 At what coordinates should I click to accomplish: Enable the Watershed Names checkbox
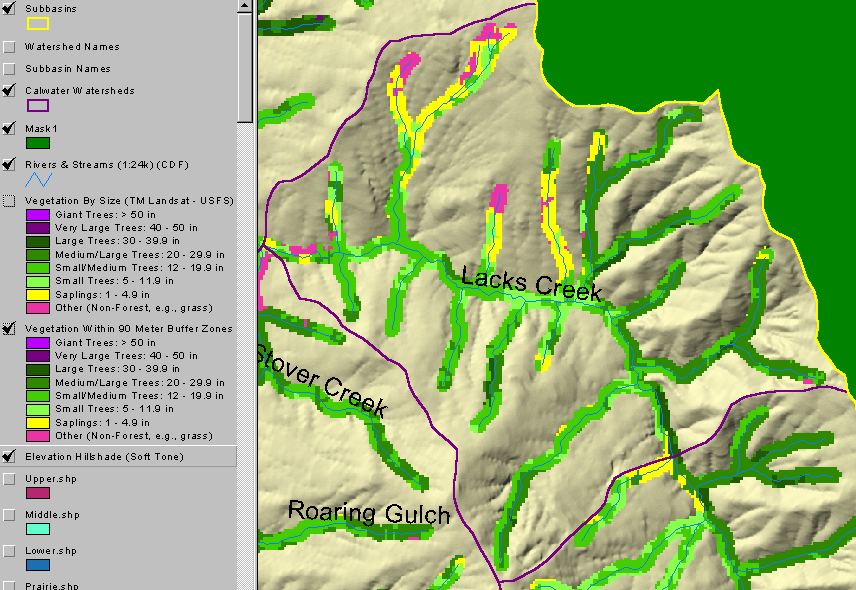point(9,47)
